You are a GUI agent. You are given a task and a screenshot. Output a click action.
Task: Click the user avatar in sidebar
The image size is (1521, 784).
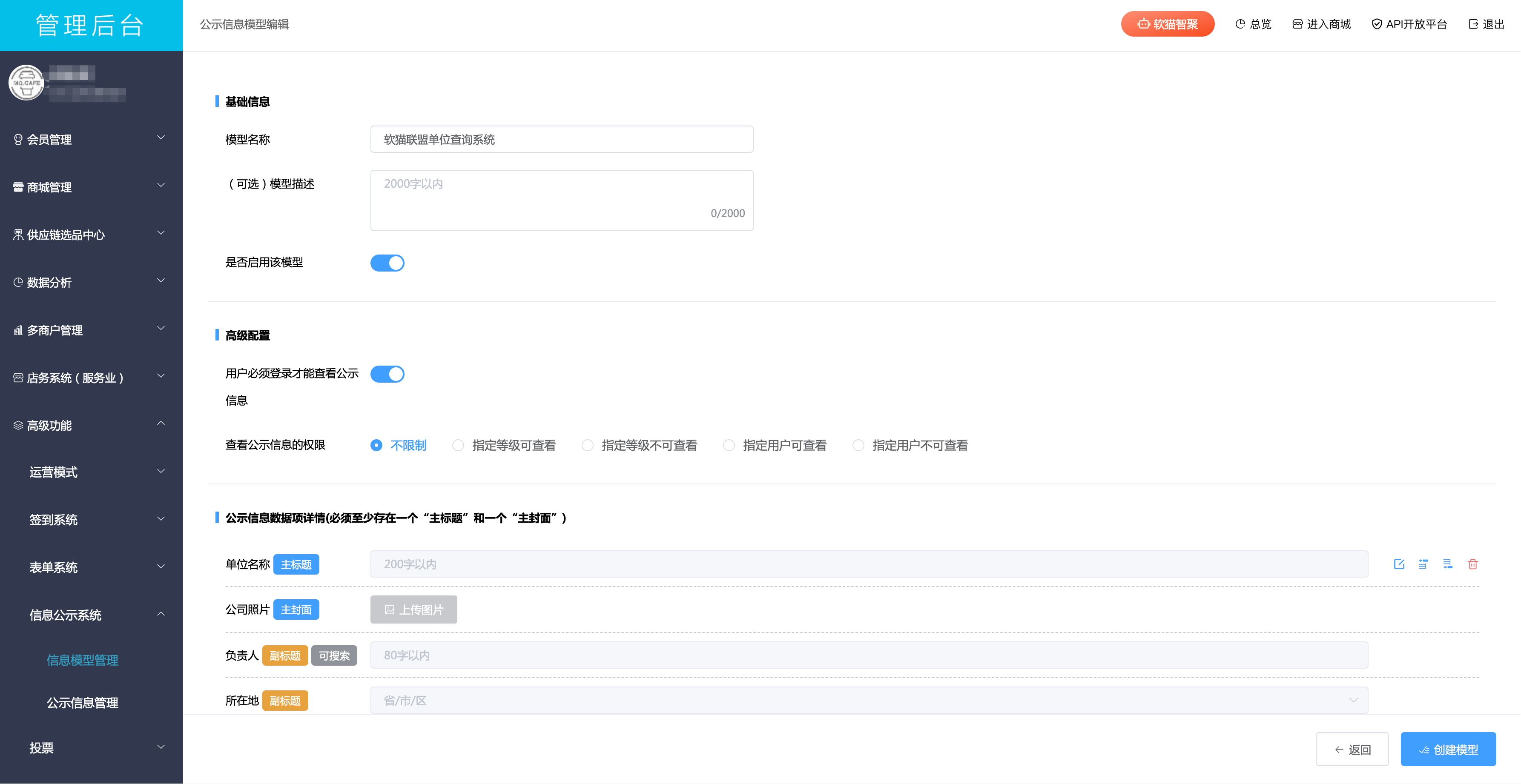tap(26, 83)
